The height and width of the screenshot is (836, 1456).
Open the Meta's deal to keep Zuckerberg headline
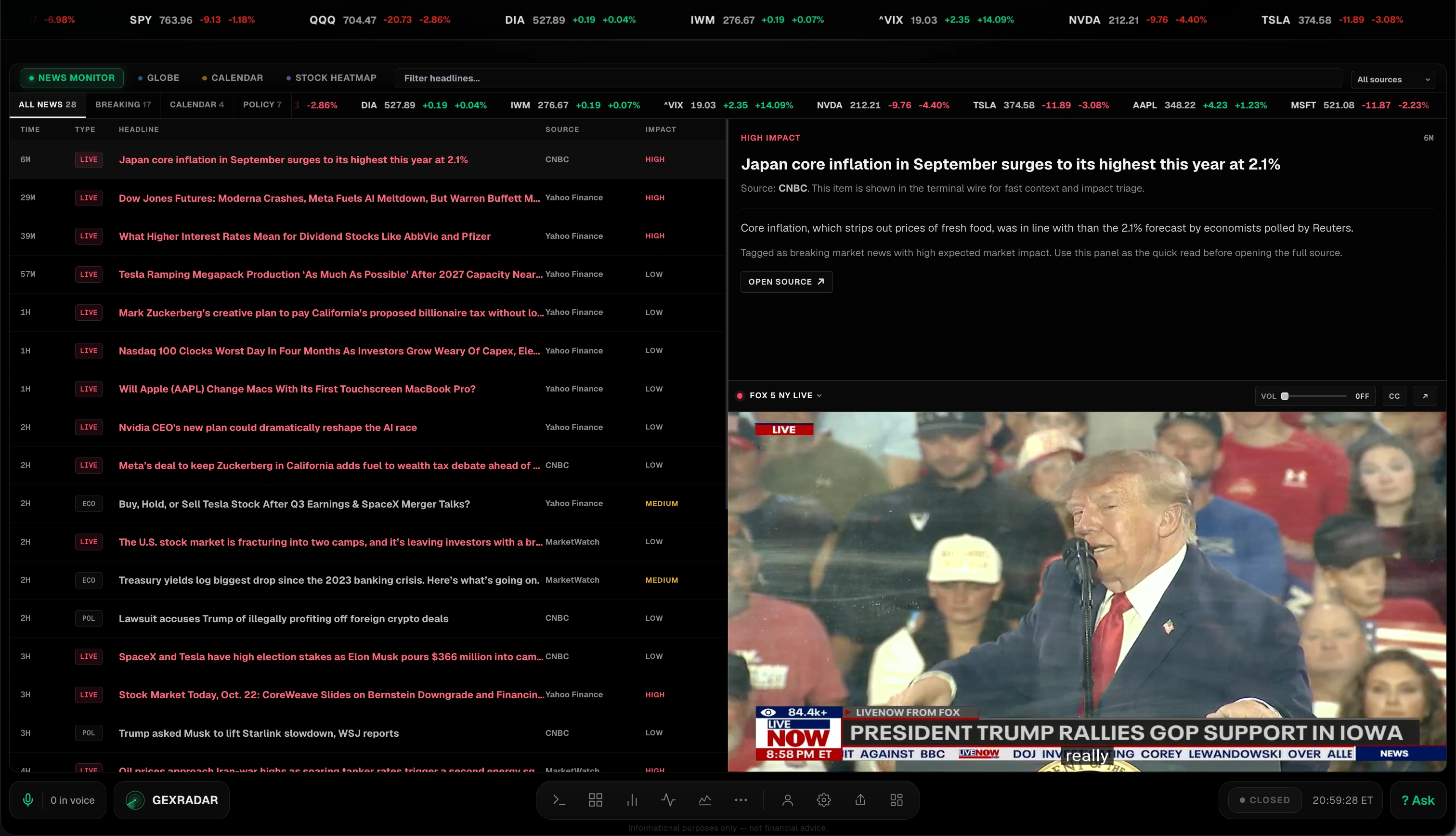(367, 465)
